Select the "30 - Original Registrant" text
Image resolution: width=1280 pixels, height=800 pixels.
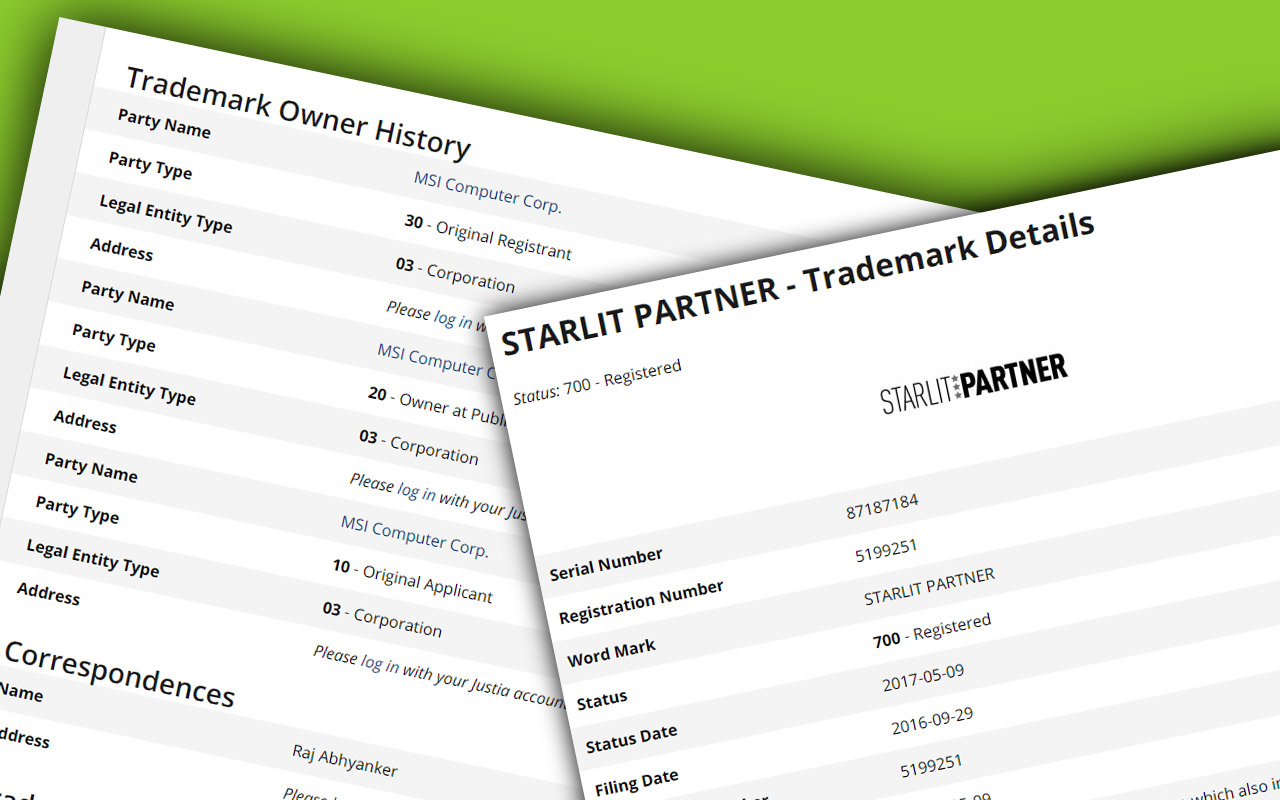point(488,236)
